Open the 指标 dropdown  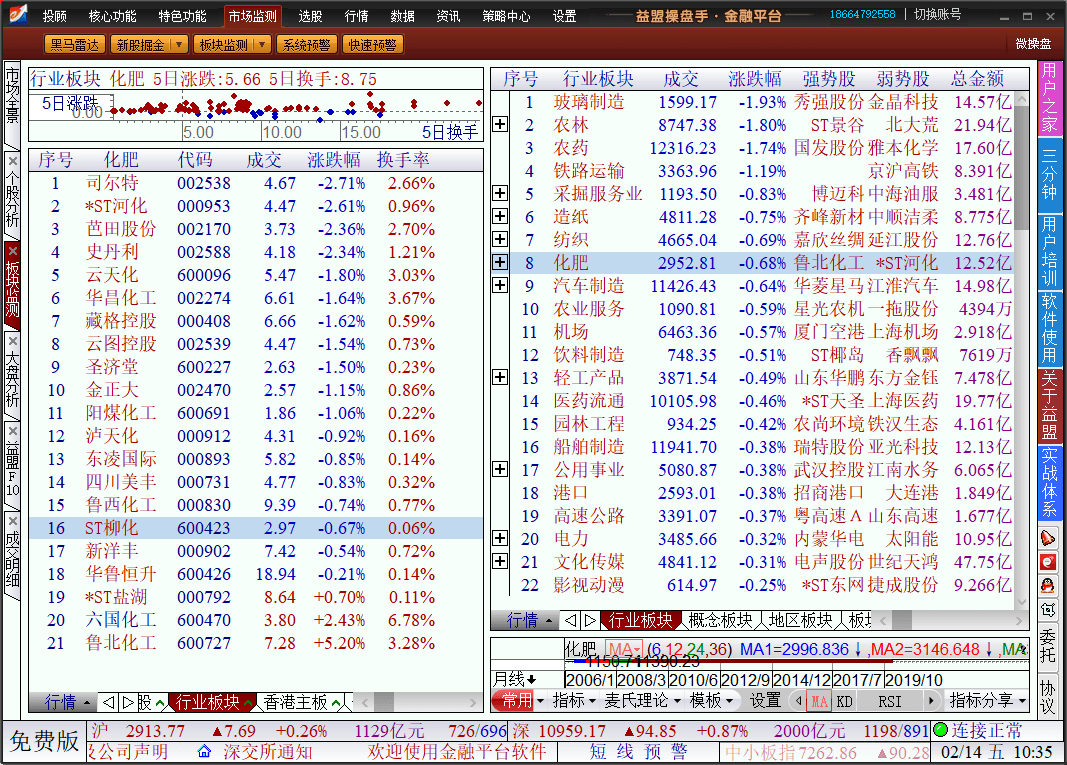click(x=592, y=700)
